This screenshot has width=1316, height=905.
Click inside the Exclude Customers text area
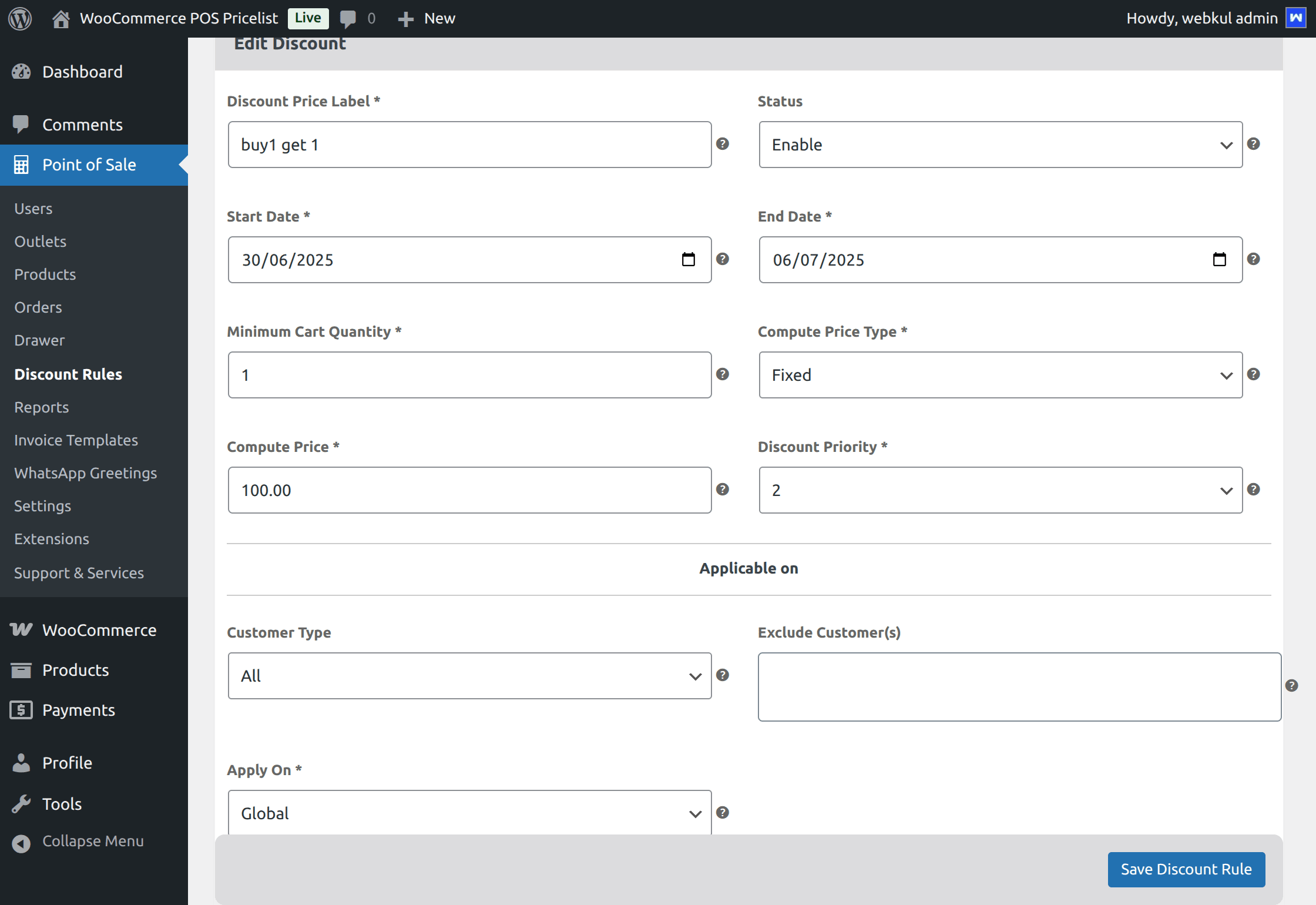[x=1019, y=686]
